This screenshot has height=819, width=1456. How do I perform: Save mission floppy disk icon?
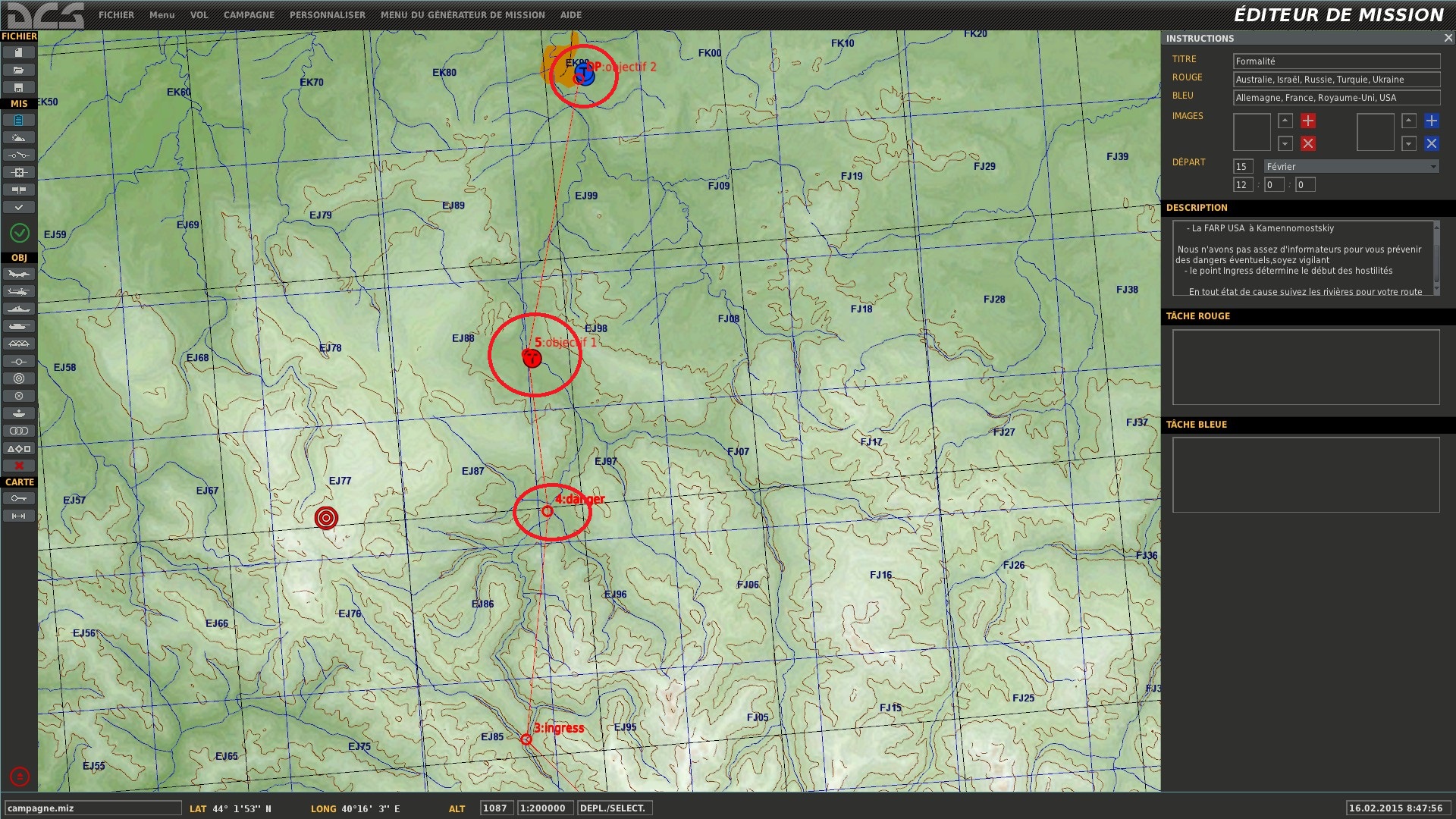(19, 87)
